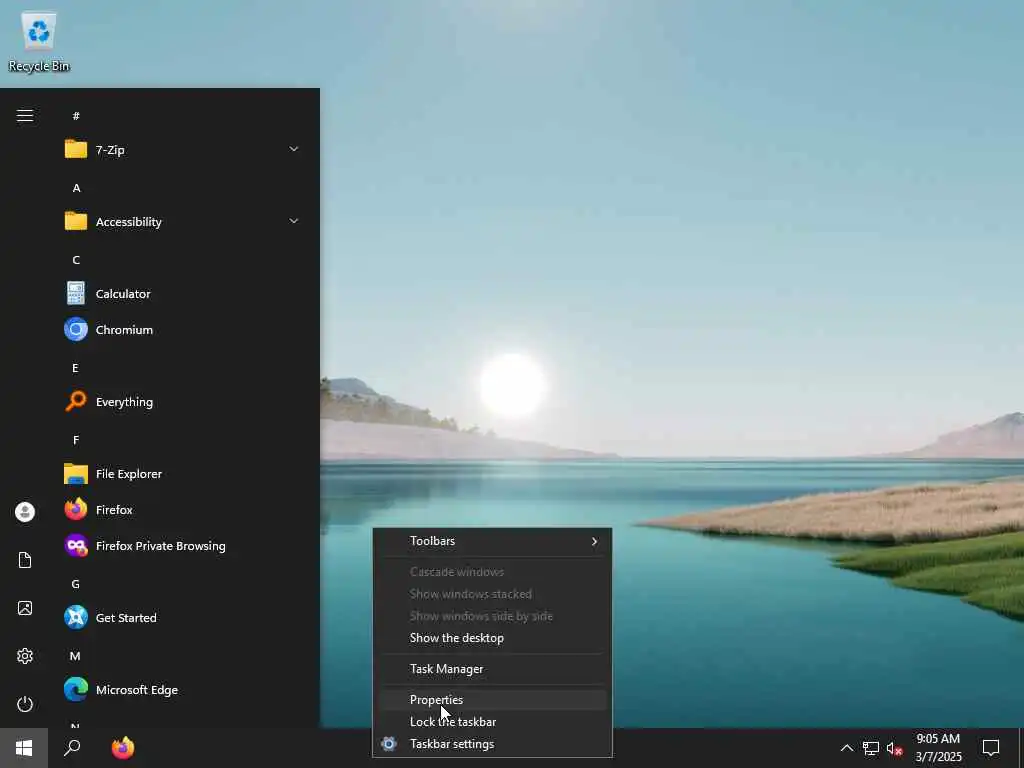1024x768 pixels.
Task: Open Toolbars submenu in context menu
Action: (x=492, y=541)
